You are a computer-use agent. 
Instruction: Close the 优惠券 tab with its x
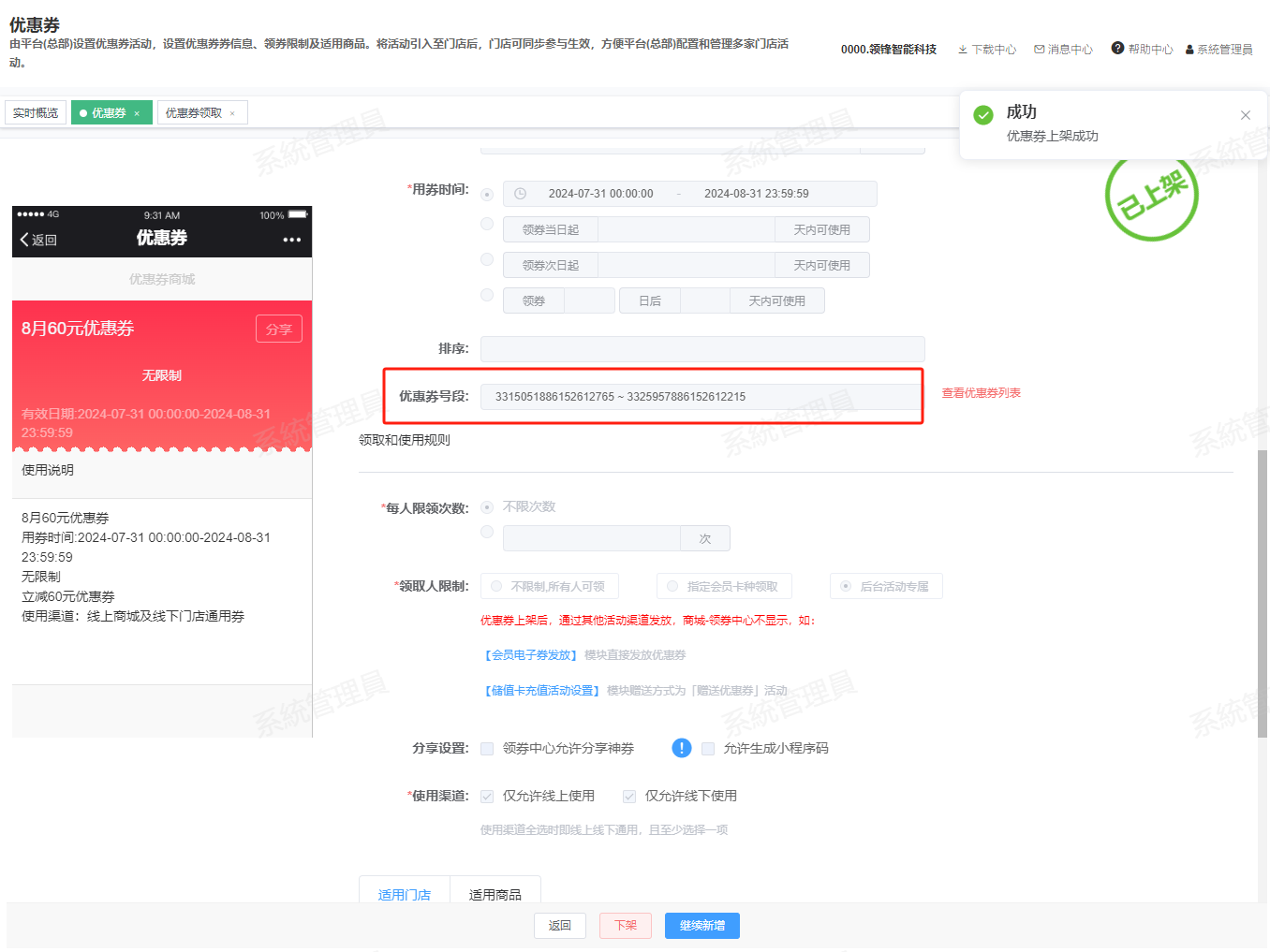(137, 113)
